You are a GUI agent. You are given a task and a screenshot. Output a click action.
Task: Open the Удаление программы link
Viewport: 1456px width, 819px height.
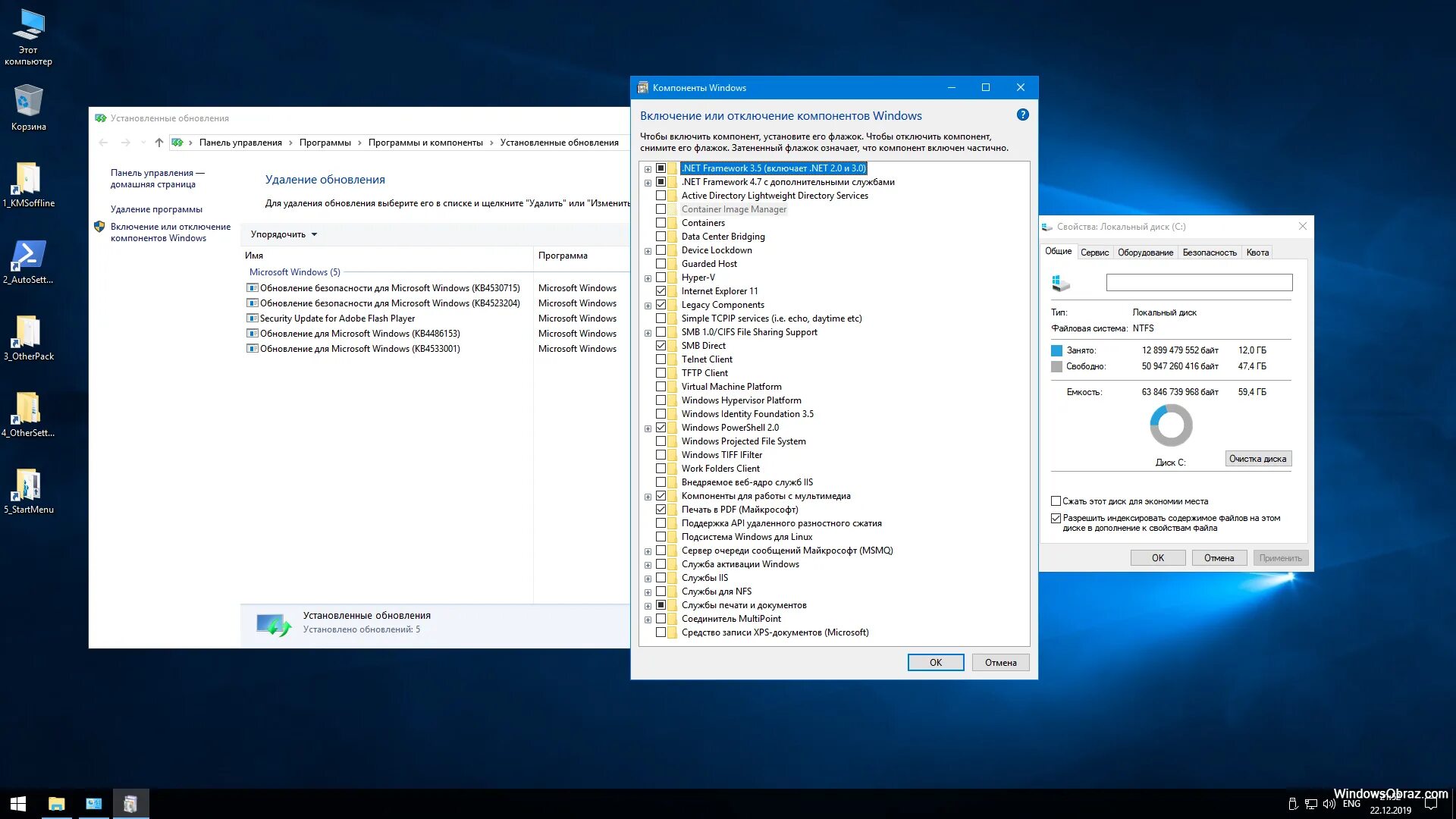(x=156, y=209)
